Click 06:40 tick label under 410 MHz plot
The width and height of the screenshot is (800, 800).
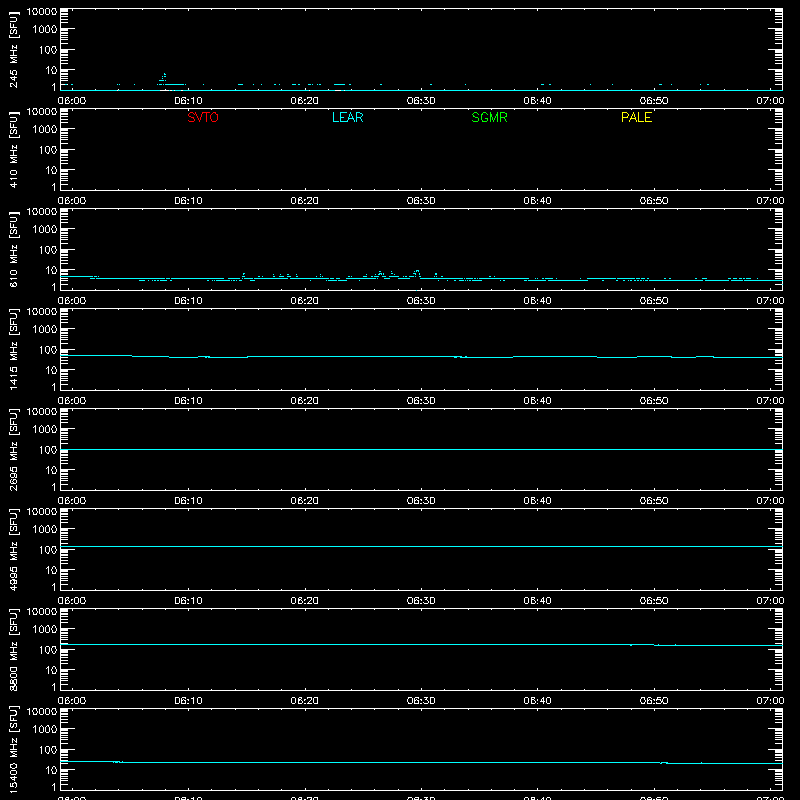[x=537, y=201]
